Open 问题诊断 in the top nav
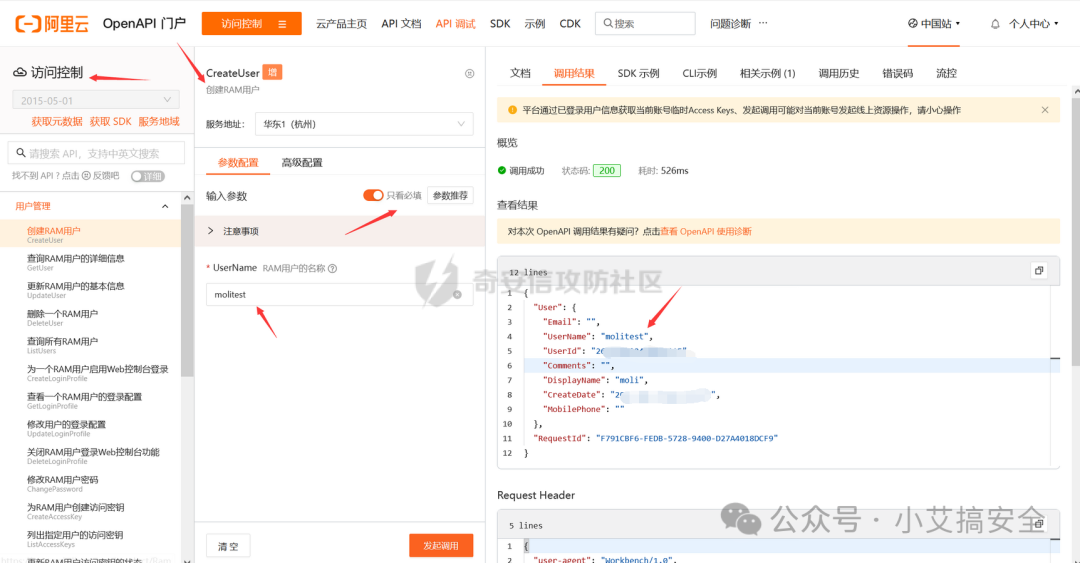 pyautogui.click(x=730, y=23)
